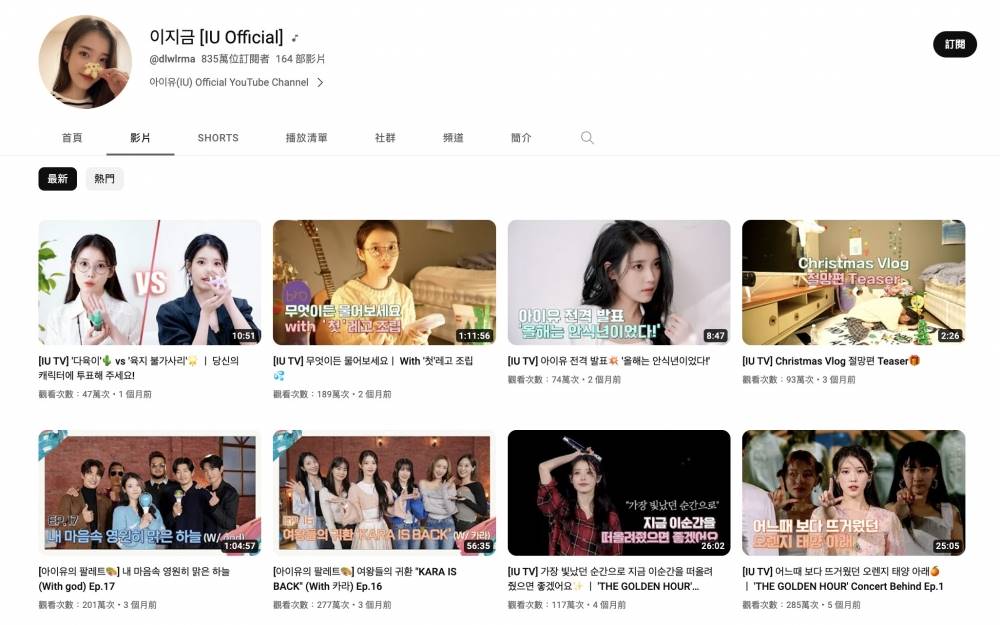
Task: Play the KARA IS BACK thumbnail
Action: (384, 492)
